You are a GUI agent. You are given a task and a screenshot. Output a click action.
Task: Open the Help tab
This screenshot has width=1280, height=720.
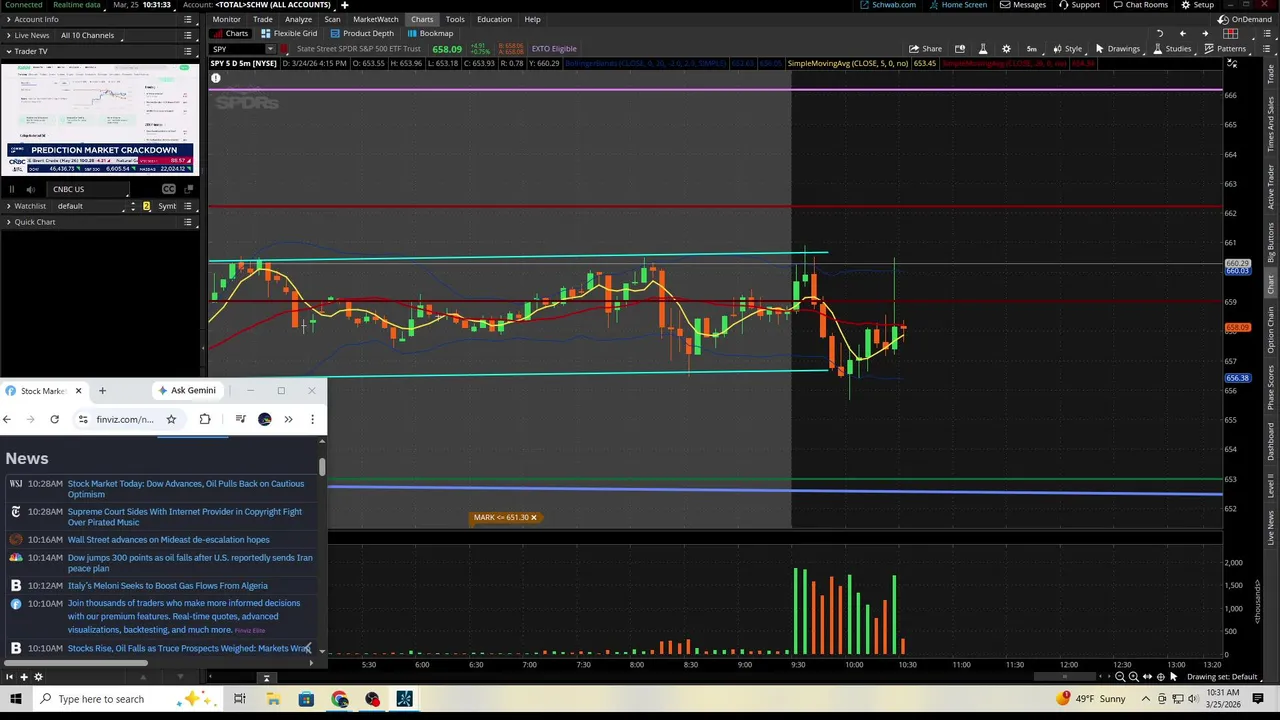coord(532,19)
